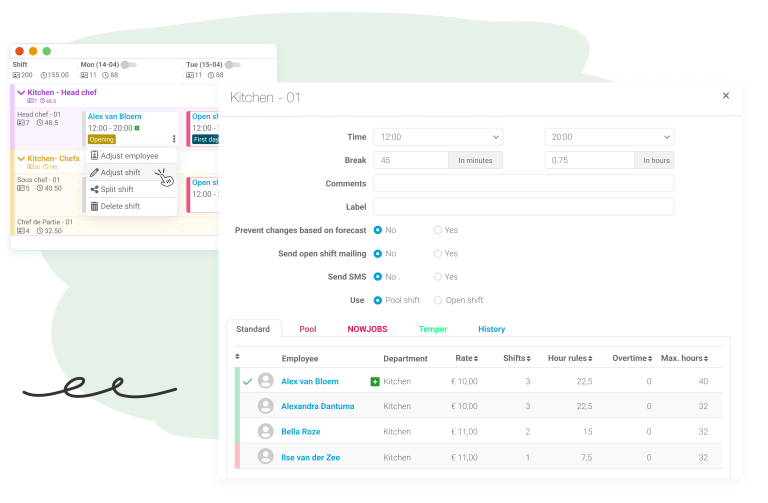Close the Kitchen - 01 dialog

[x=726, y=96]
